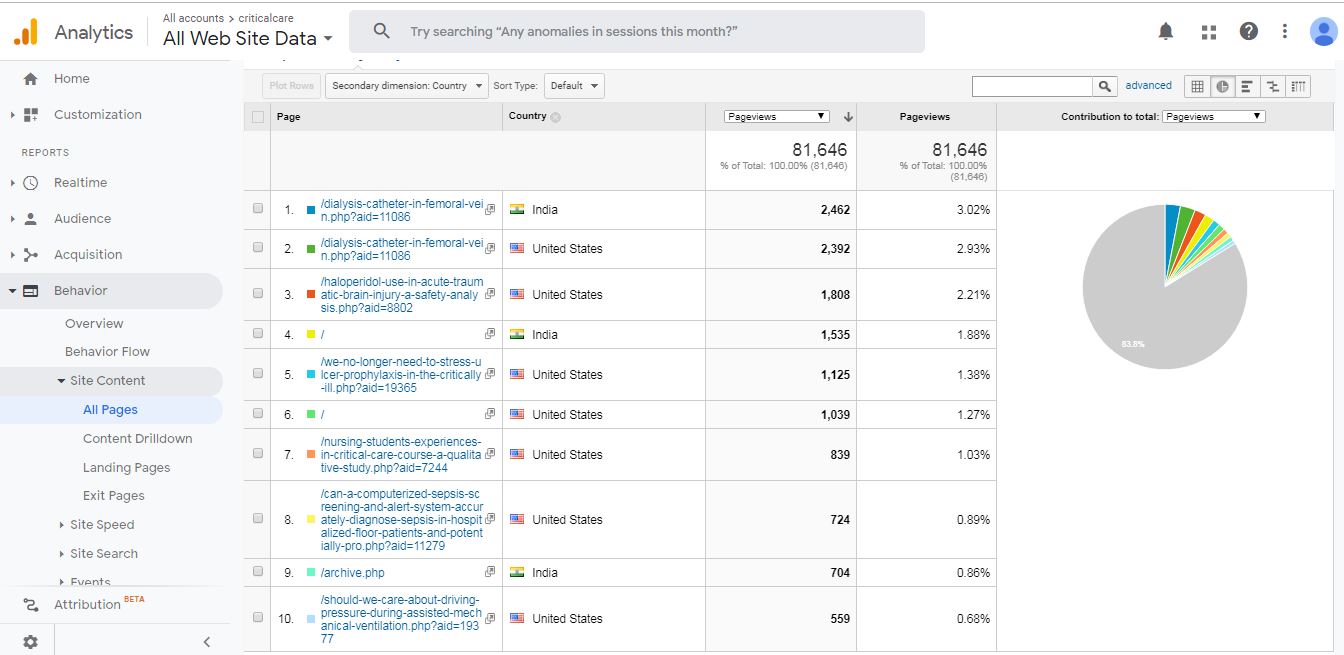Open row 1 page link in new window icon
Image resolution: width=1344 pixels, height=655 pixels.
click(490, 210)
